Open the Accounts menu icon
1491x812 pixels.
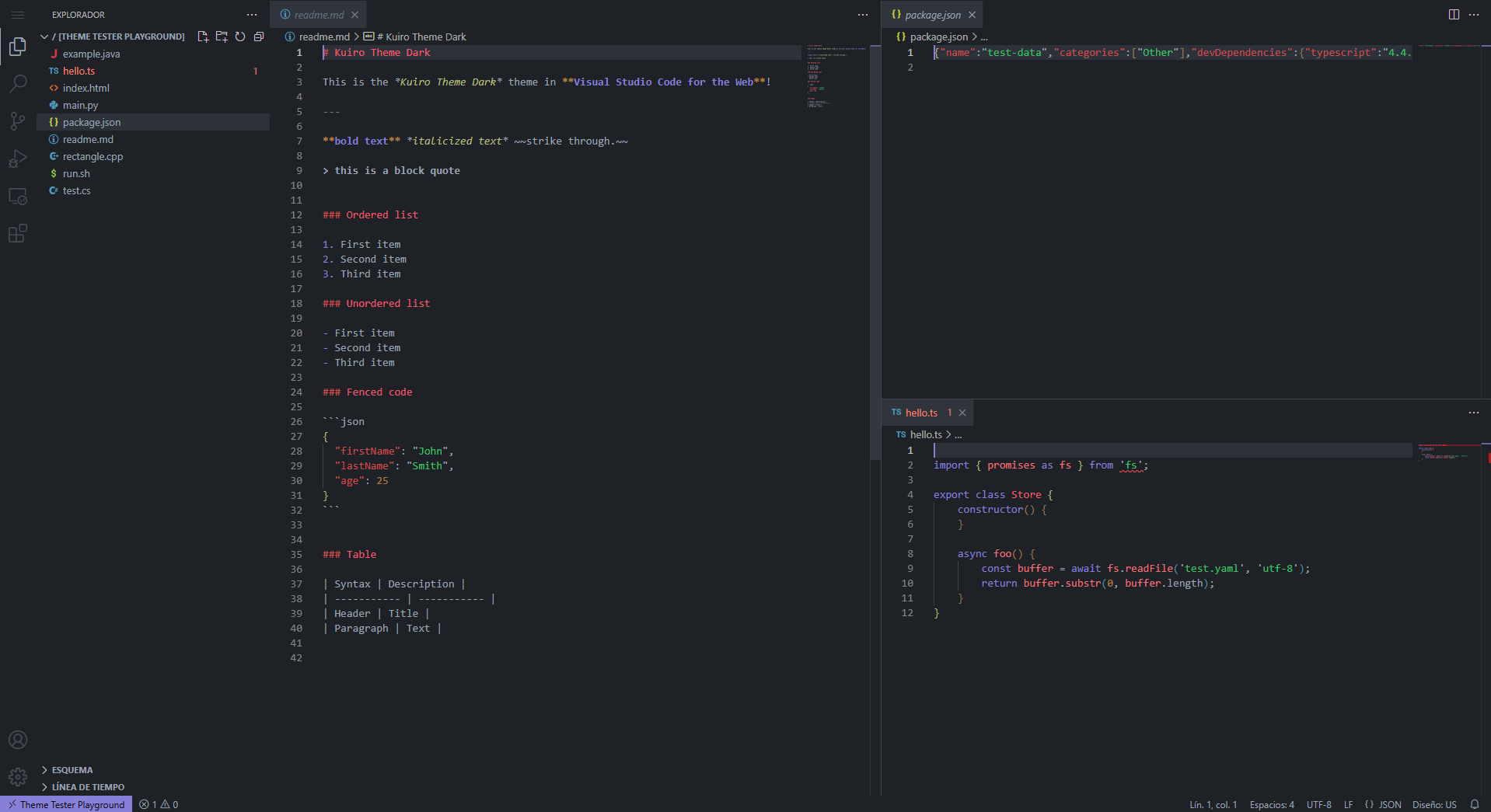pos(18,740)
